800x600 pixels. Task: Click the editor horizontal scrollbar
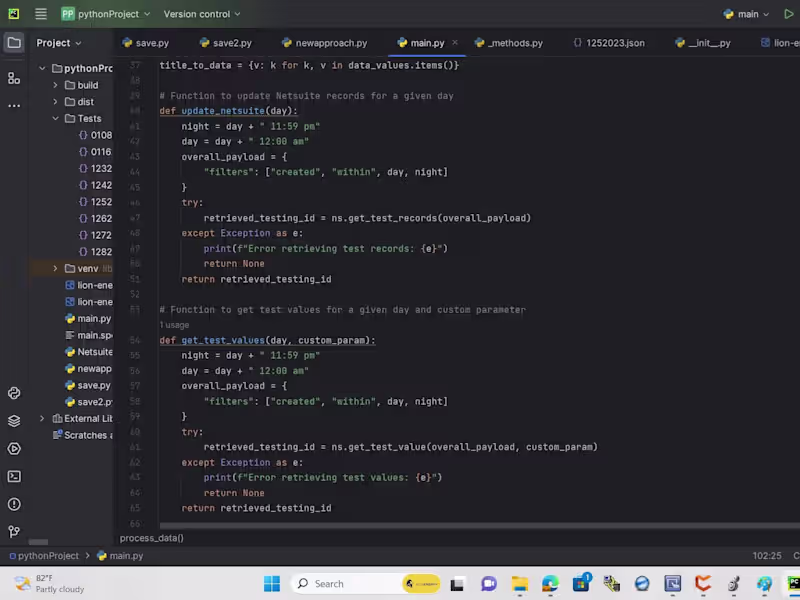[x=480, y=526]
